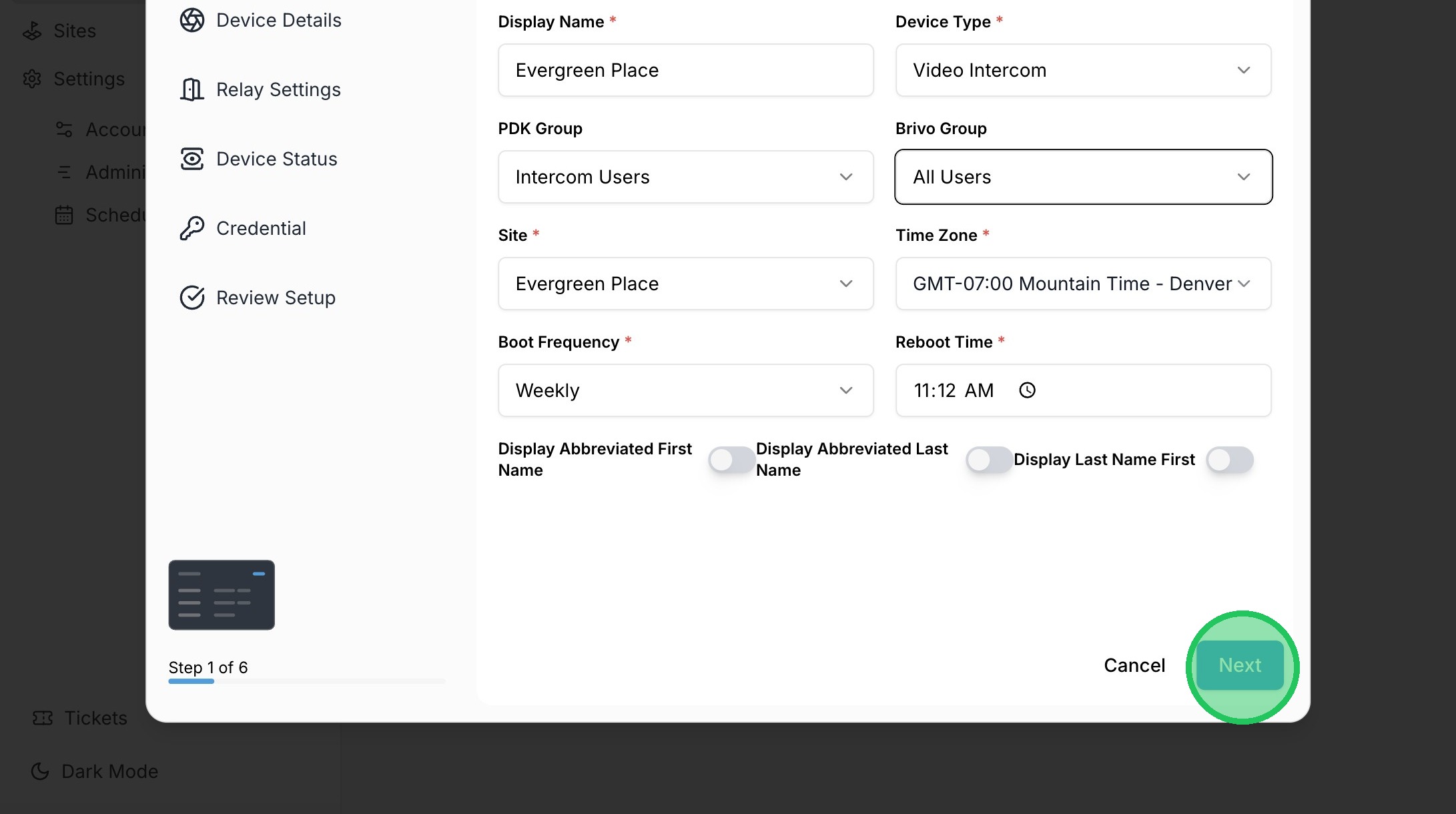Click the Review Setup checkmark icon
Image resolution: width=1456 pixels, height=814 pixels.
pyautogui.click(x=192, y=298)
